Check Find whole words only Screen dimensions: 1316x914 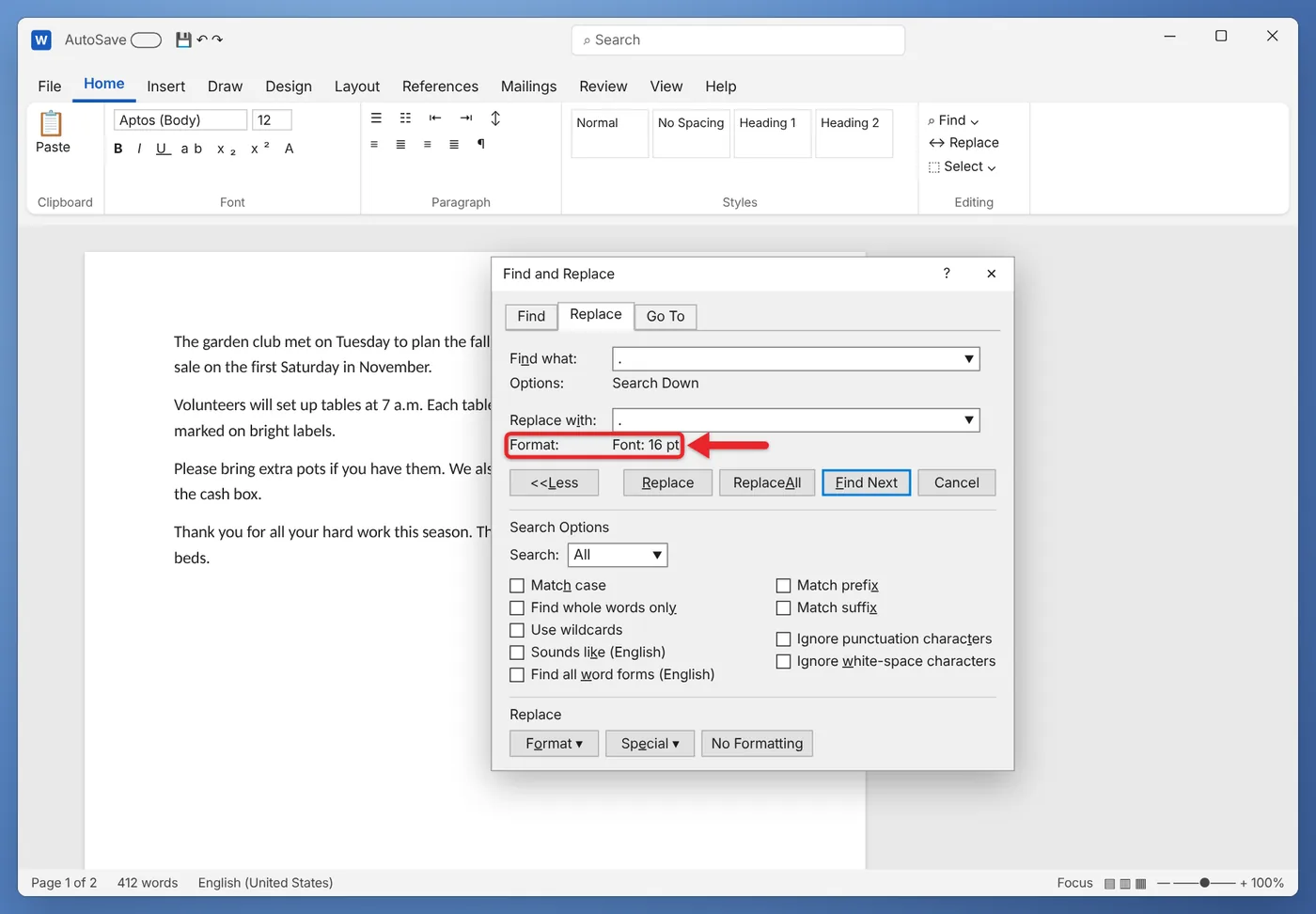point(517,608)
